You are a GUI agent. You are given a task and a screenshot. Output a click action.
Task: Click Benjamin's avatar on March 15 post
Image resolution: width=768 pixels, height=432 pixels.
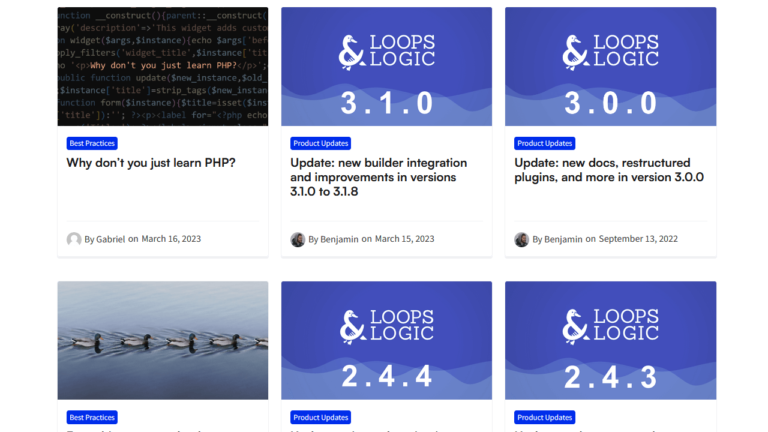[x=298, y=239]
